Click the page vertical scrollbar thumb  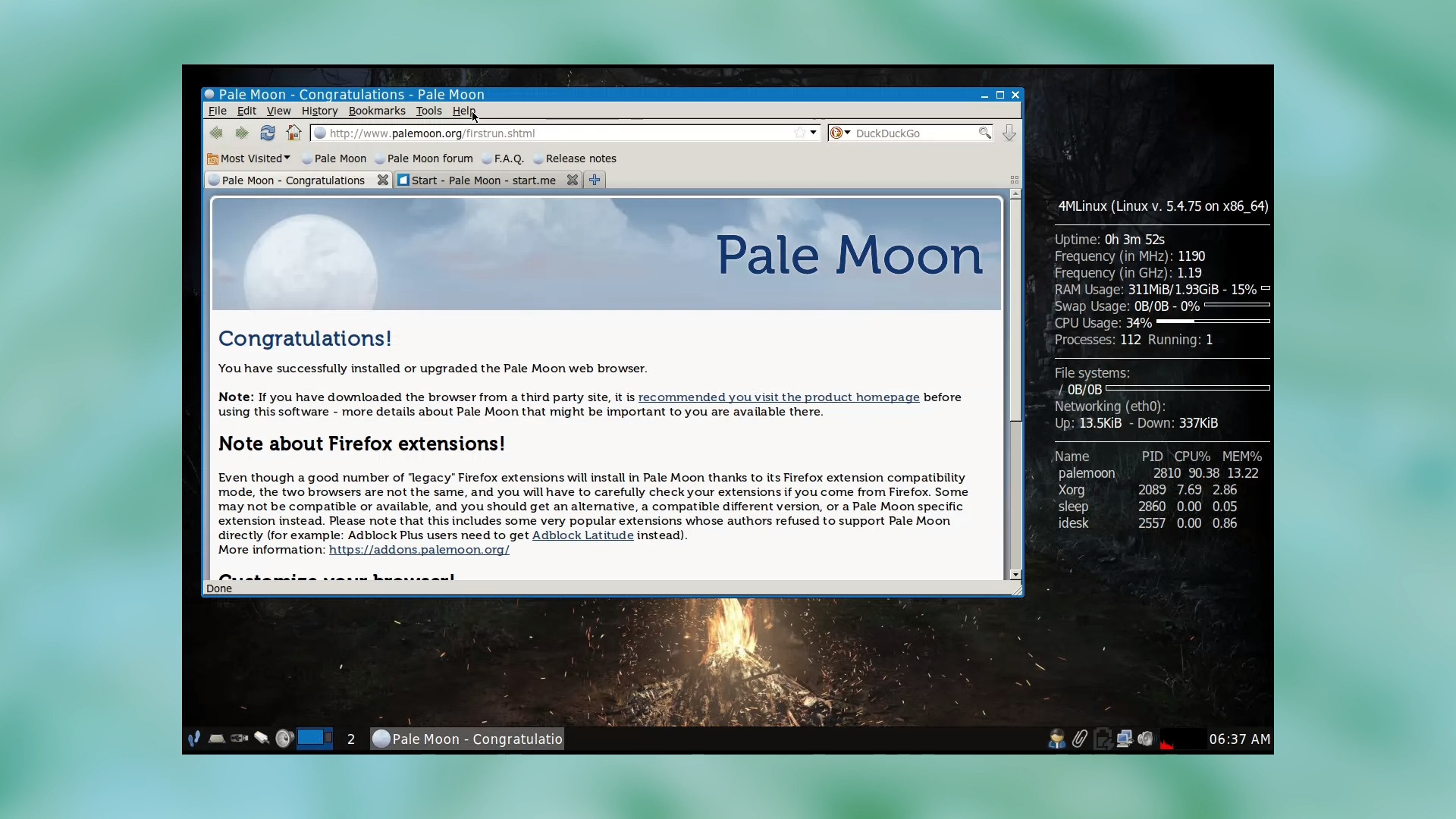[1015, 309]
